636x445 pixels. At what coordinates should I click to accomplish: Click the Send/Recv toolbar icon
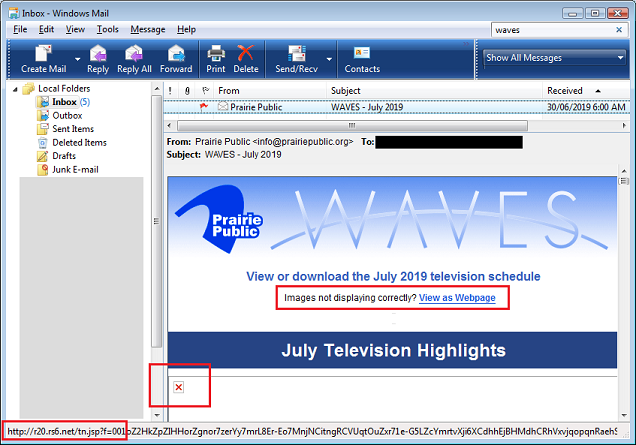pos(297,53)
